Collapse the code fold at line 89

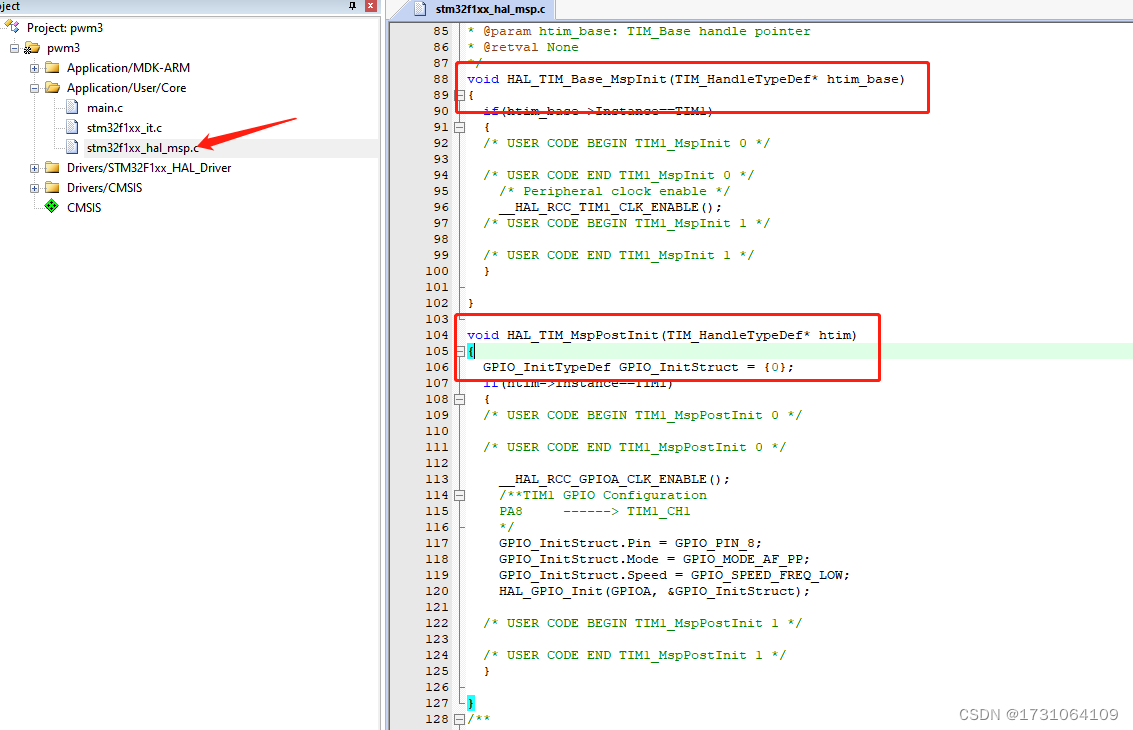tap(458, 96)
